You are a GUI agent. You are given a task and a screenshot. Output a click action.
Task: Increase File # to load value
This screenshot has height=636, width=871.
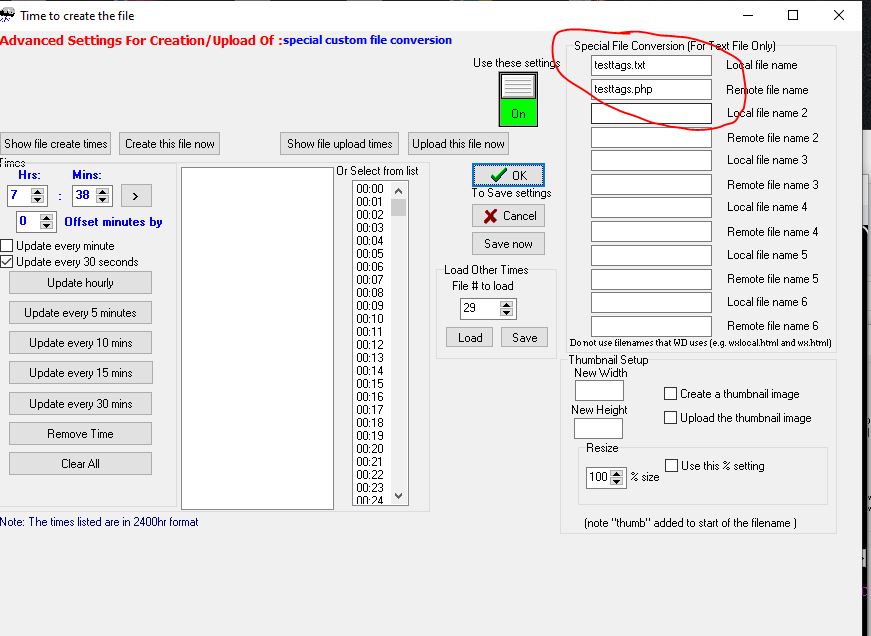click(x=506, y=304)
